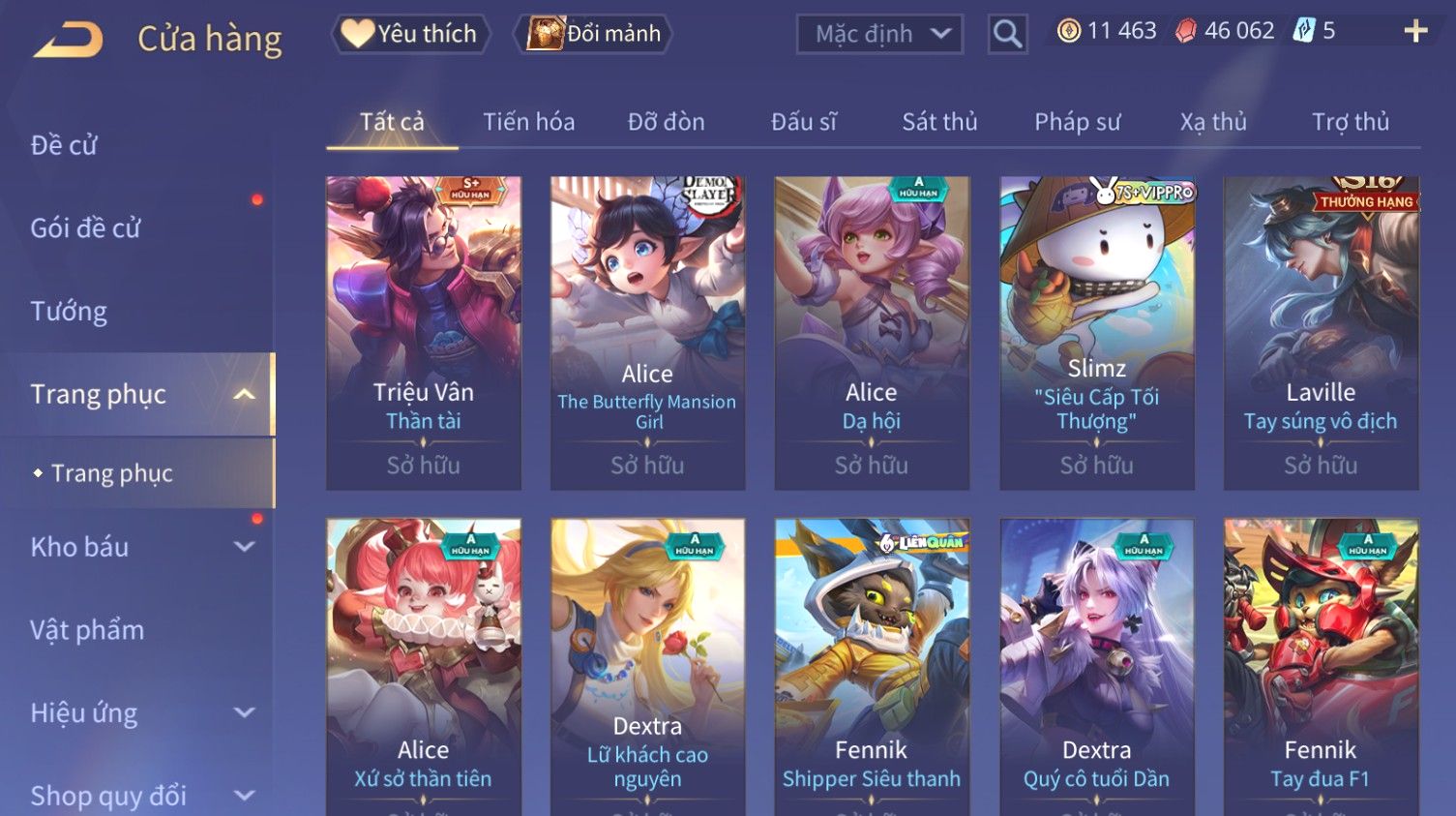Tap the plus icon to add currency
Viewport: 1456px width, 816px height.
[1415, 32]
